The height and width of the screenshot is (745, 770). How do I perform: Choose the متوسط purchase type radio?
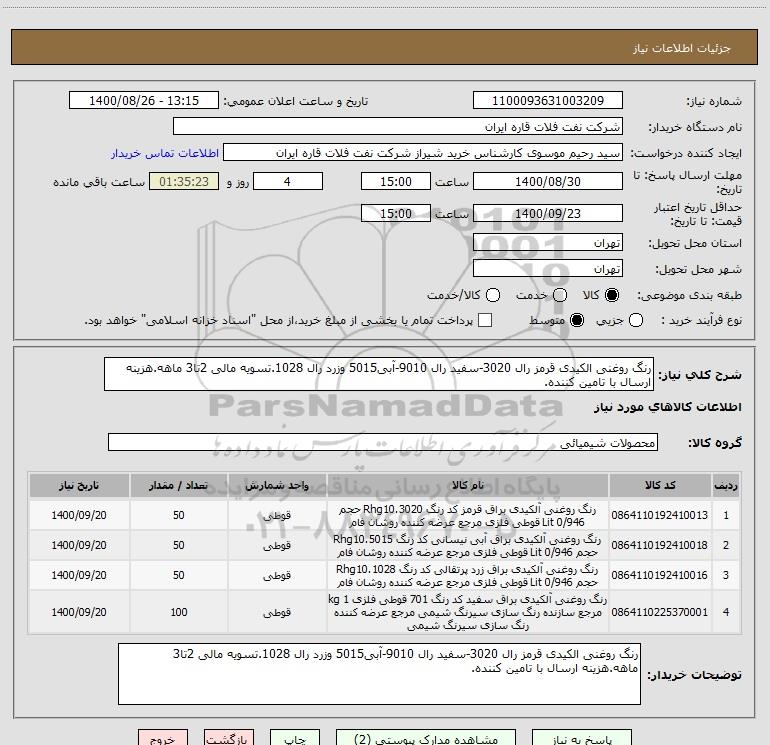click(x=577, y=320)
